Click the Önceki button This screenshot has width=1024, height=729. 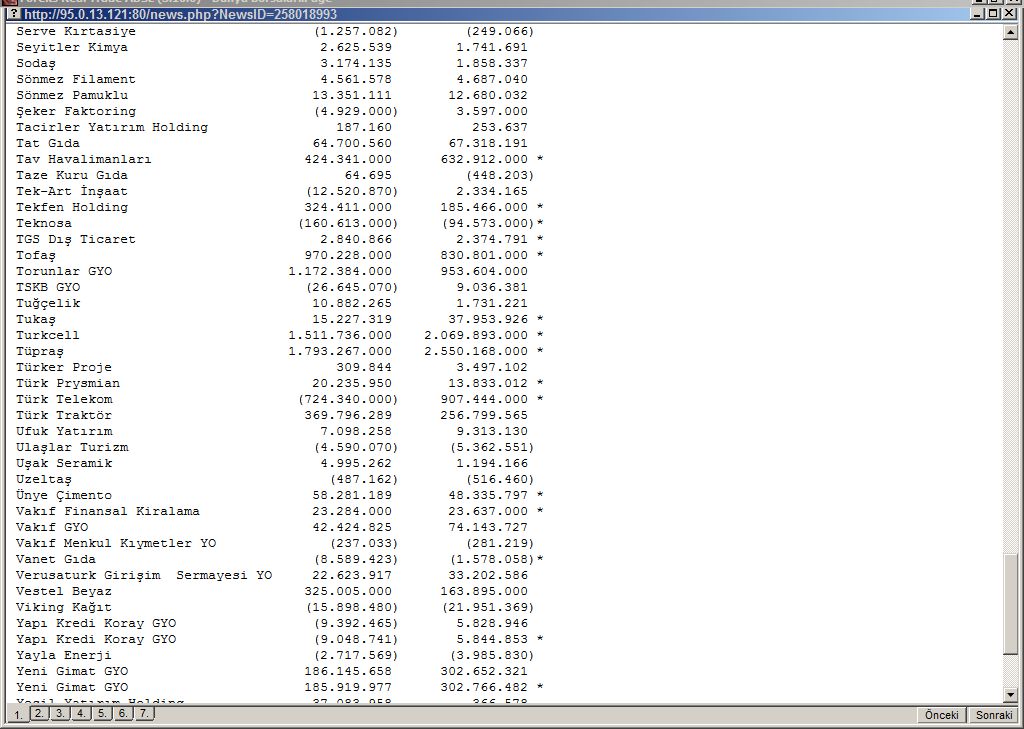941,715
